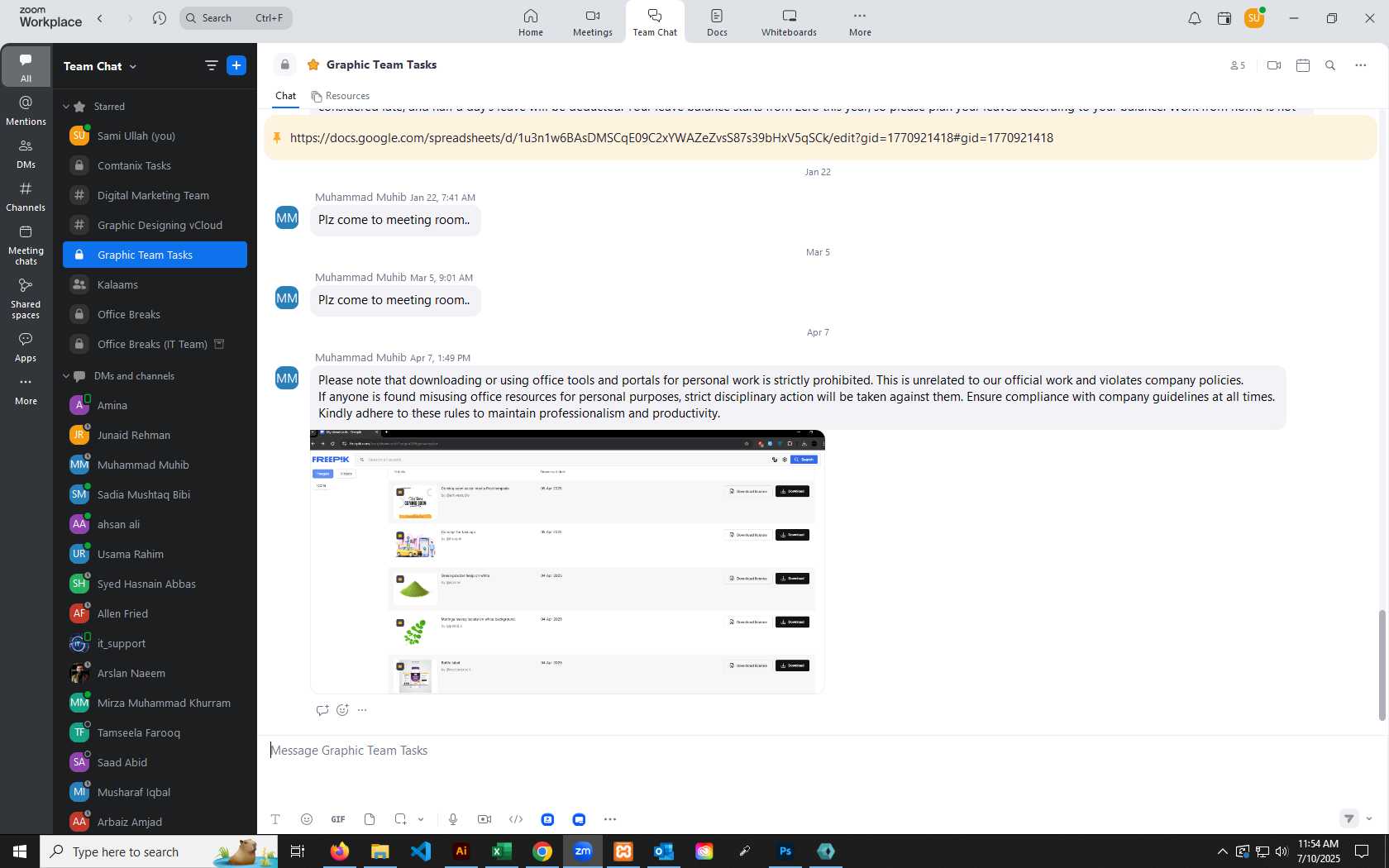
Task: Switch to the Meetings tab
Action: [x=593, y=22]
